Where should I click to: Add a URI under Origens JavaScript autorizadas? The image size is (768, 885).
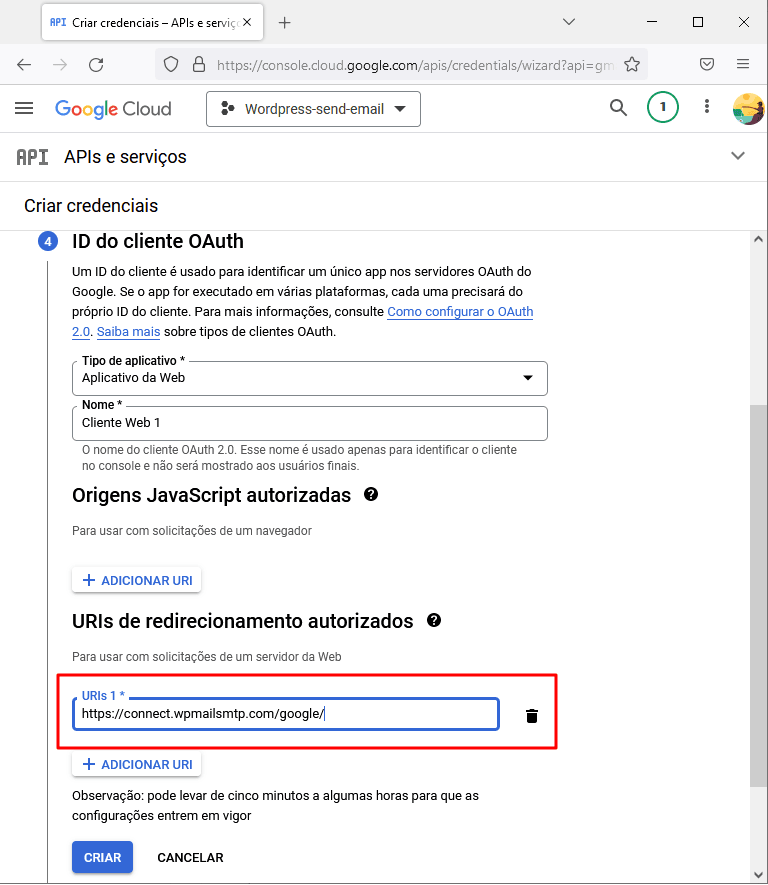point(137,580)
